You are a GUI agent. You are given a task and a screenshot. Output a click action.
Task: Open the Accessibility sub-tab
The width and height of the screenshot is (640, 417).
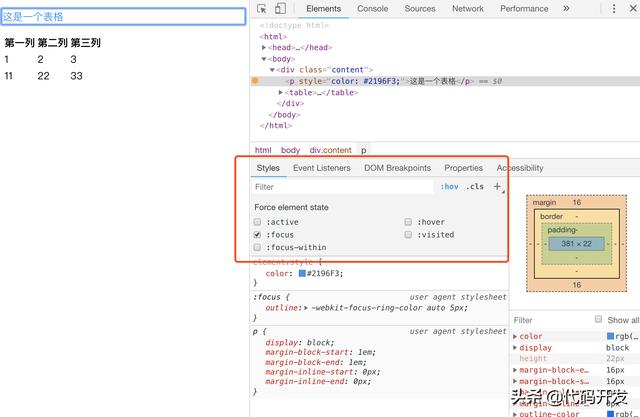520,168
